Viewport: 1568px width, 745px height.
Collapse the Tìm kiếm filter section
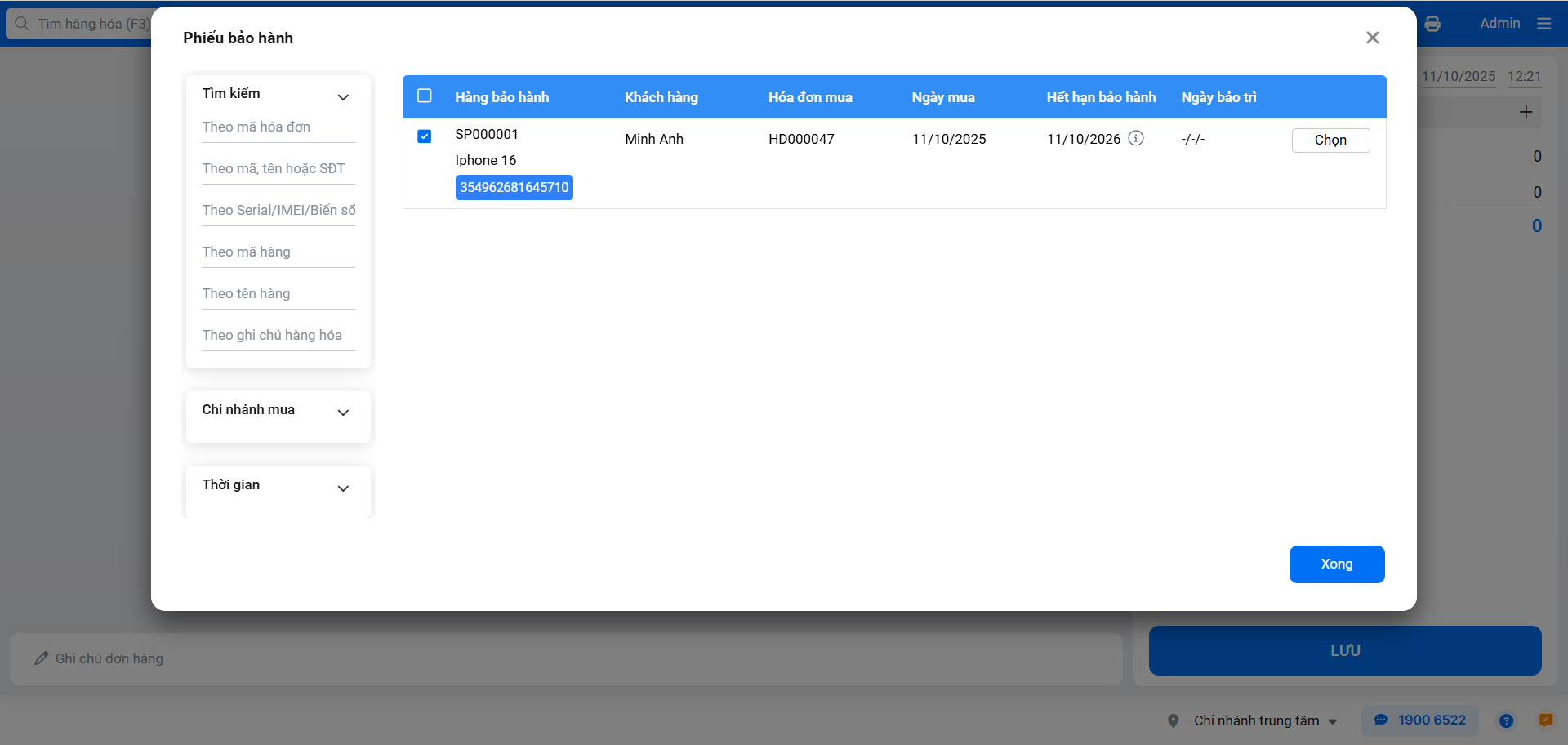coord(343,97)
